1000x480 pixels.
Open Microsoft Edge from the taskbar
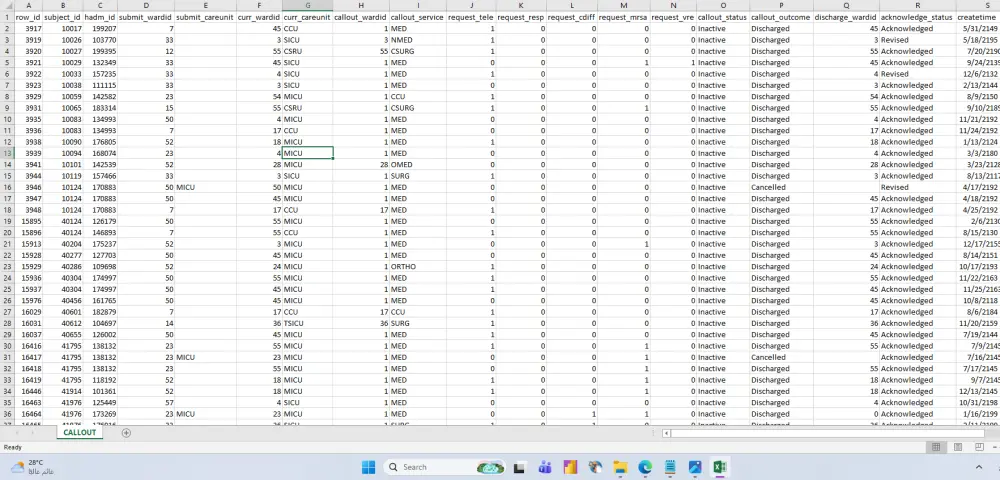pyautogui.click(x=645, y=467)
